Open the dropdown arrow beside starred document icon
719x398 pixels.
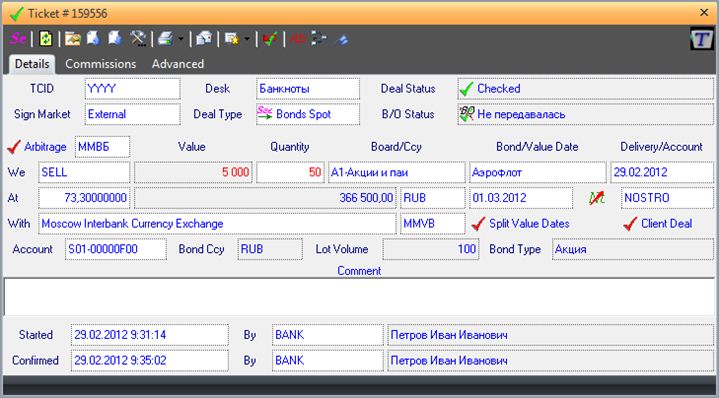(x=247, y=39)
